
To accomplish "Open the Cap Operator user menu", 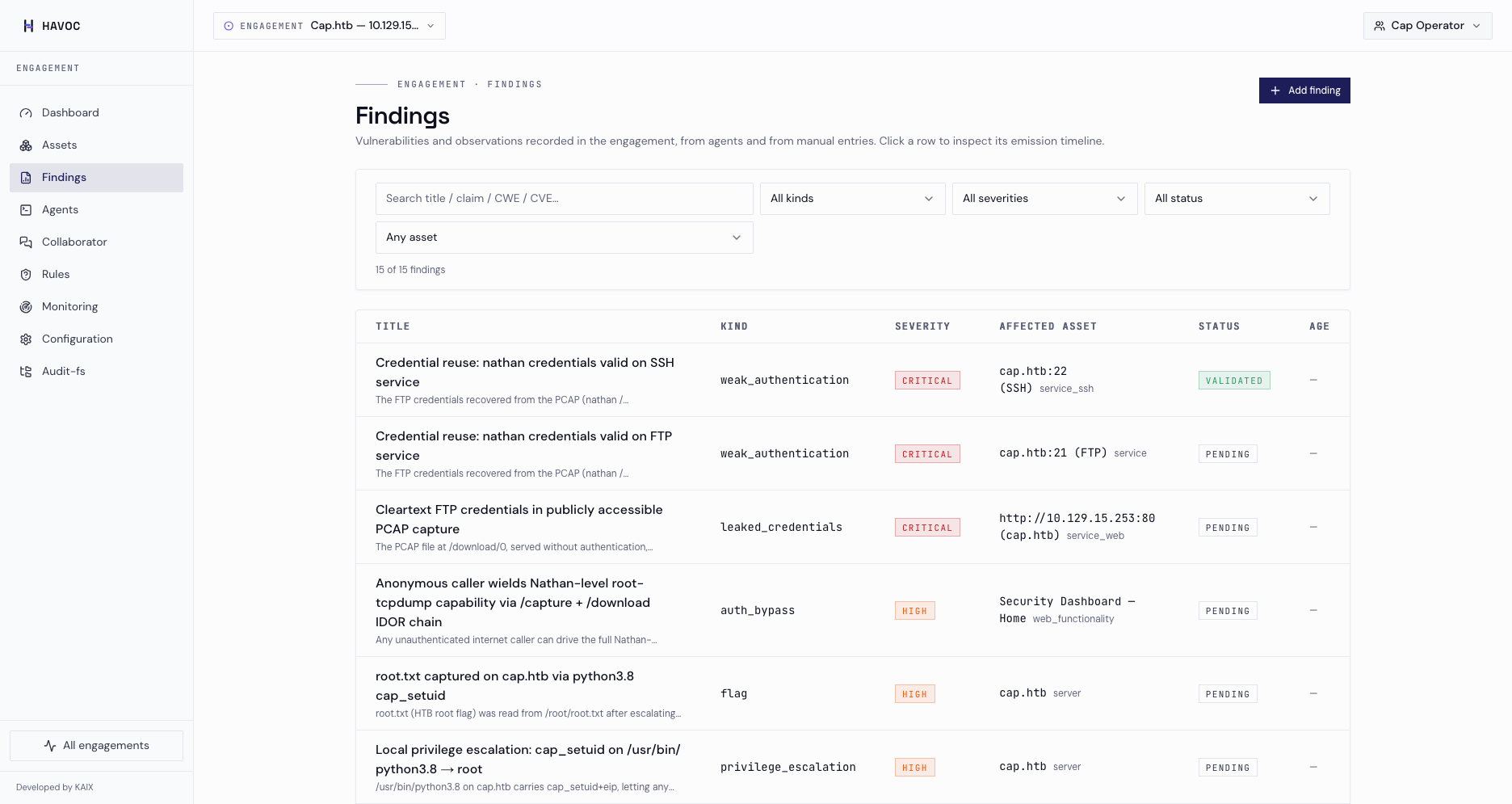I will point(1427,26).
